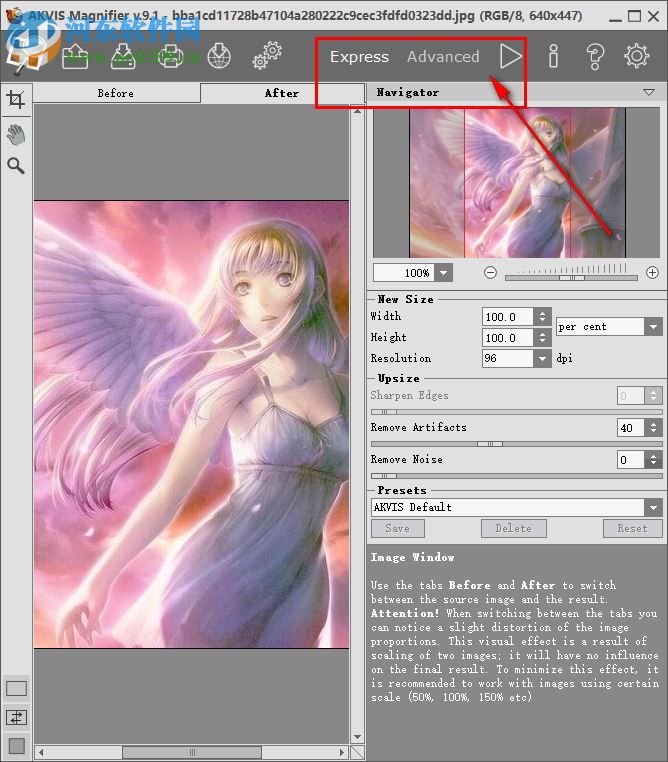The height and width of the screenshot is (762, 668).
Task: Select the Zoom magnifier tool
Action: pos(16,166)
